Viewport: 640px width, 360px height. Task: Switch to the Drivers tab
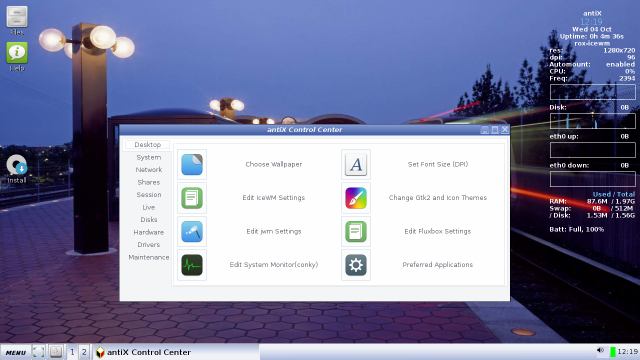(149, 244)
